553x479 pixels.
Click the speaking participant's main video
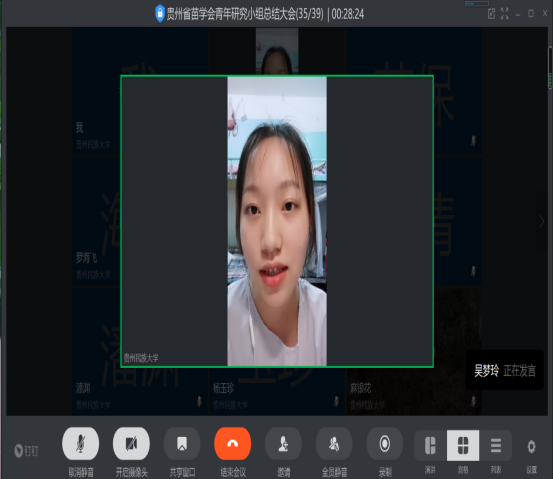point(277,221)
